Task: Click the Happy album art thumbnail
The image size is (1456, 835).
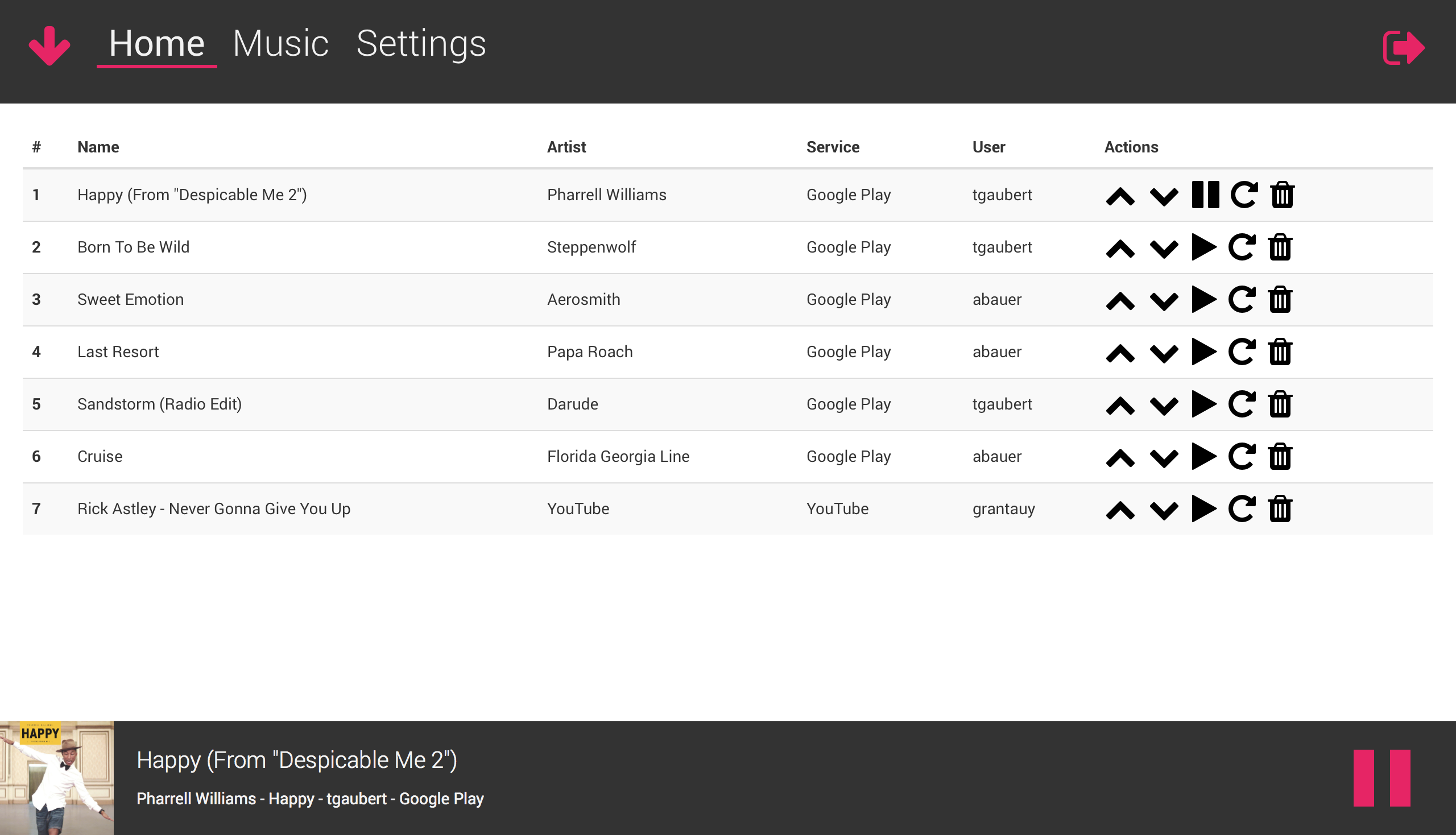Action: point(57,778)
